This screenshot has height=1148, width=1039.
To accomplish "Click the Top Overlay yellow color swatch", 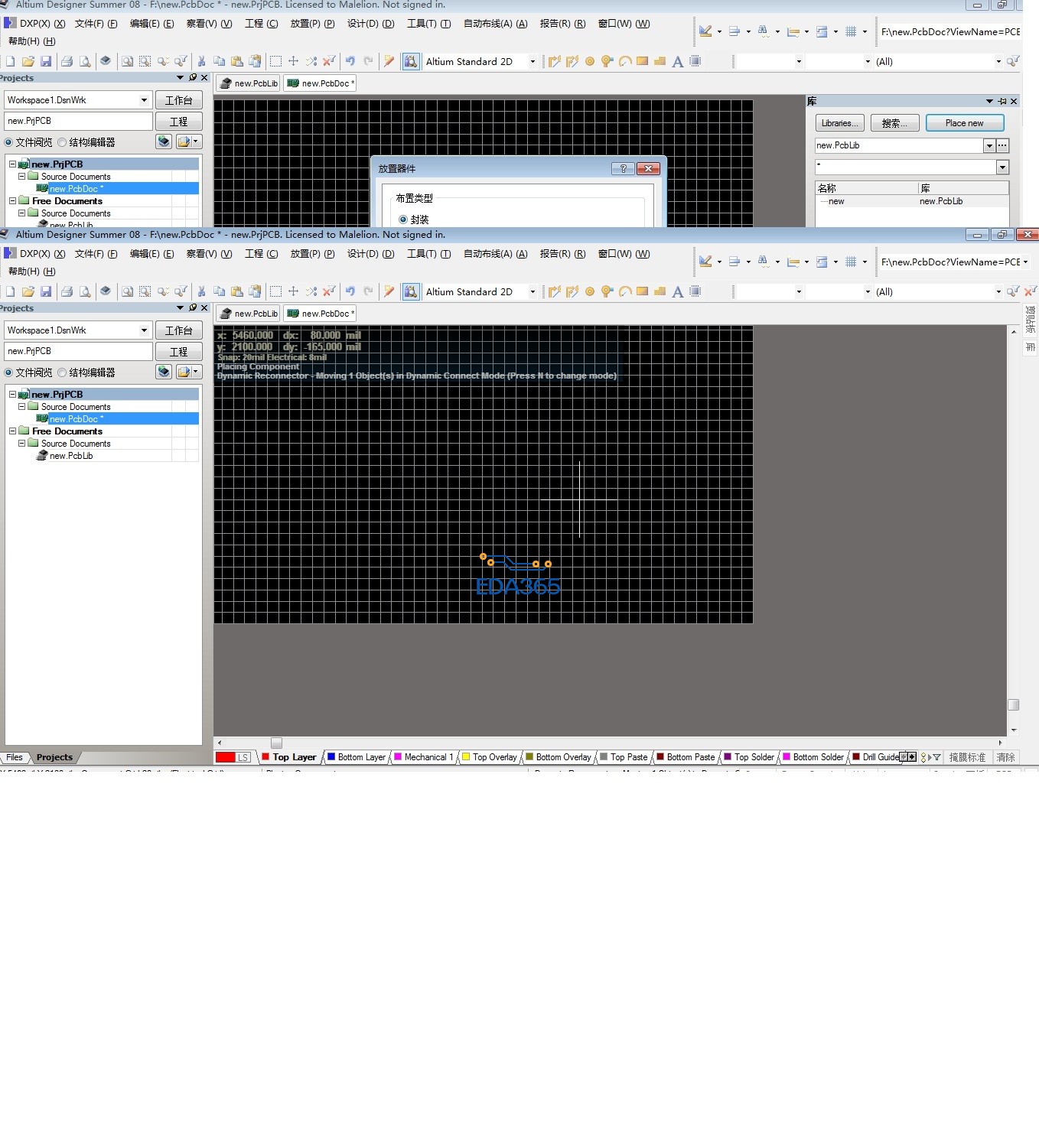I will (466, 757).
